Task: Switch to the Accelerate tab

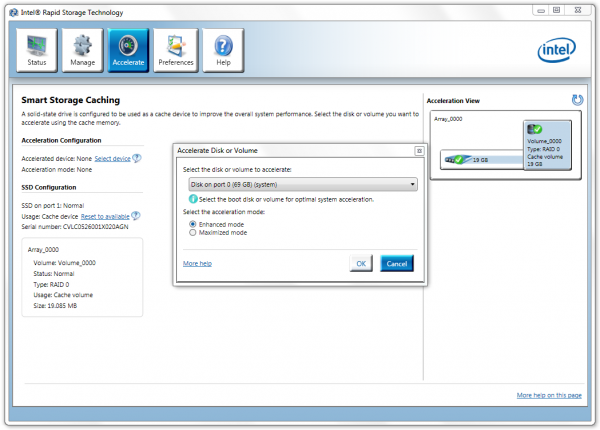Action: click(128, 50)
